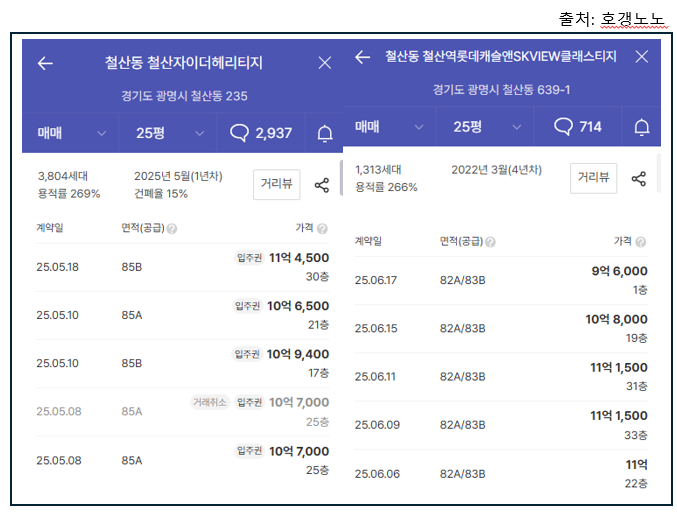Share the 철산자이더헤리티지 listing
Screen dimensions: 677x515
pos(322,185)
